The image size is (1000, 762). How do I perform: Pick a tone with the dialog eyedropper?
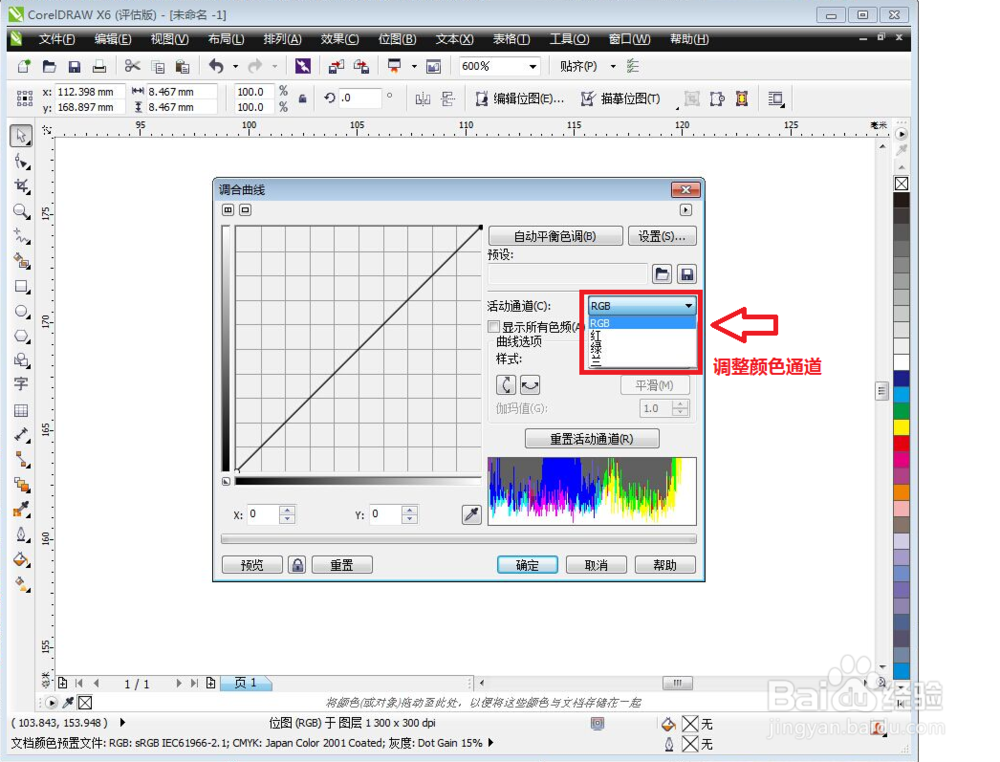click(x=471, y=513)
